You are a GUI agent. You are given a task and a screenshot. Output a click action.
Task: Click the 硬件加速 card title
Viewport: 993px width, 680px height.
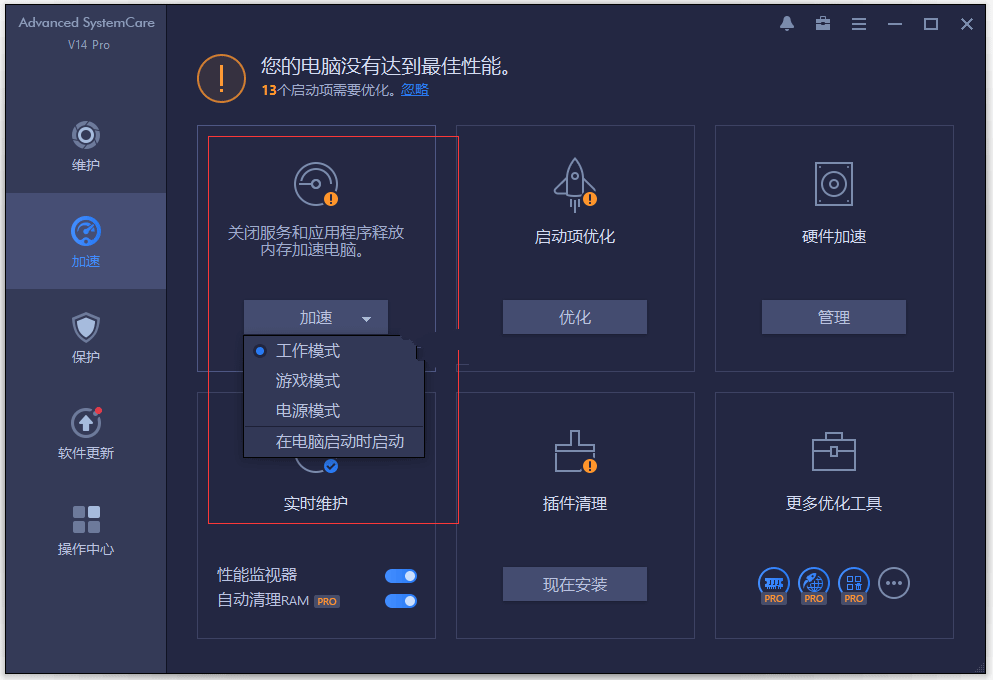click(833, 236)
